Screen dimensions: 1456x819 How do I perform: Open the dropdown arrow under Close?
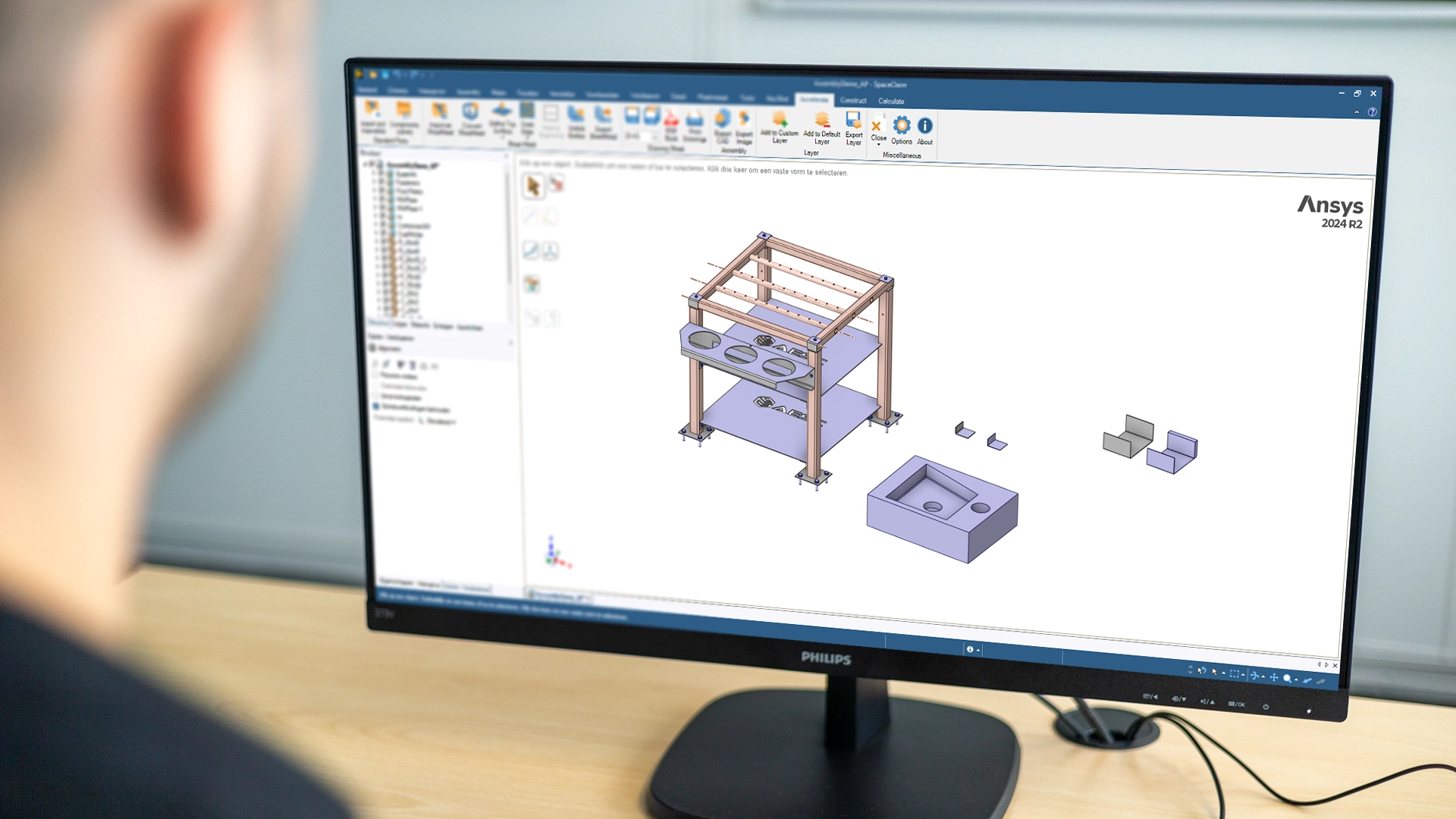coord(878,144)
